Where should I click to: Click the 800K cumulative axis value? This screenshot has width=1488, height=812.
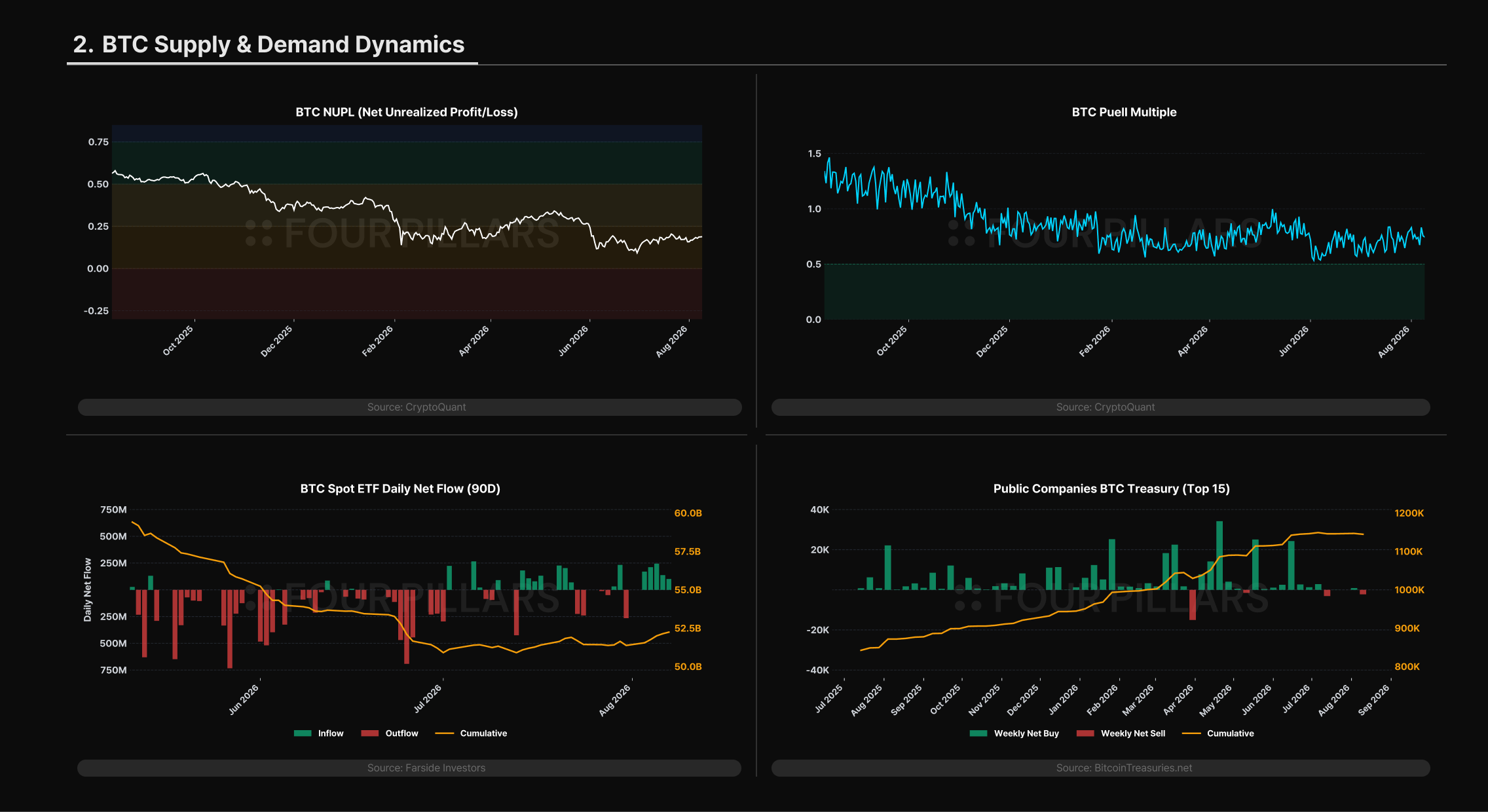click(1407, 667)
